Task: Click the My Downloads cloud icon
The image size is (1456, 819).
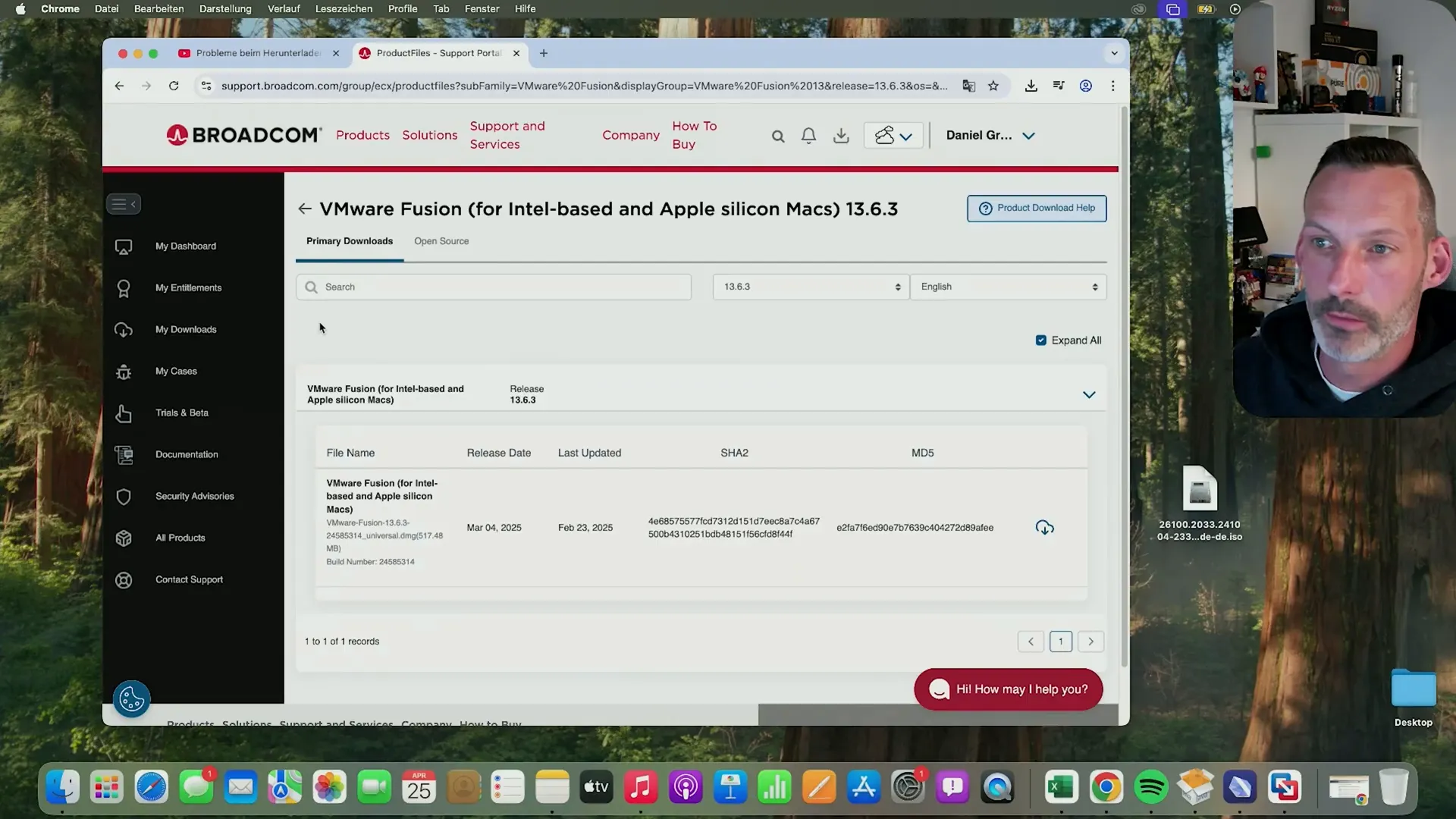Action: pos(124,330)
